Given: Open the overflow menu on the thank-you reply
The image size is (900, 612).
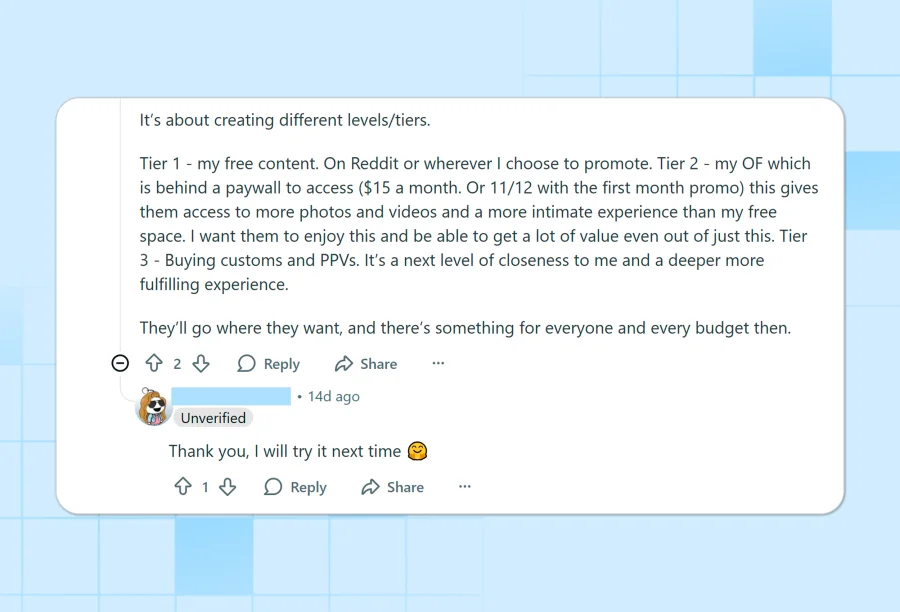Looking at the screenshot, I should [x=464, y=487].
